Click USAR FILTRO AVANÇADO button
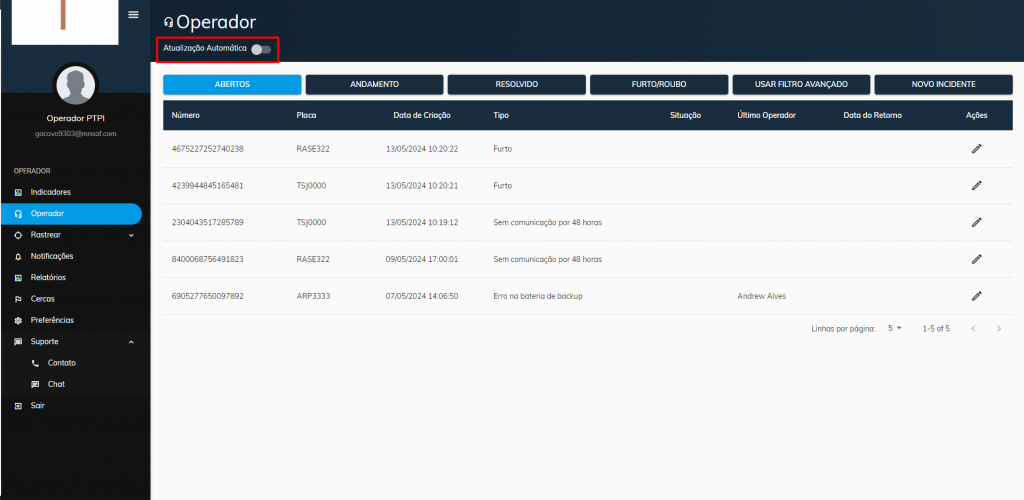This screenshot has width=1024, height=500. tap(801, 85)
